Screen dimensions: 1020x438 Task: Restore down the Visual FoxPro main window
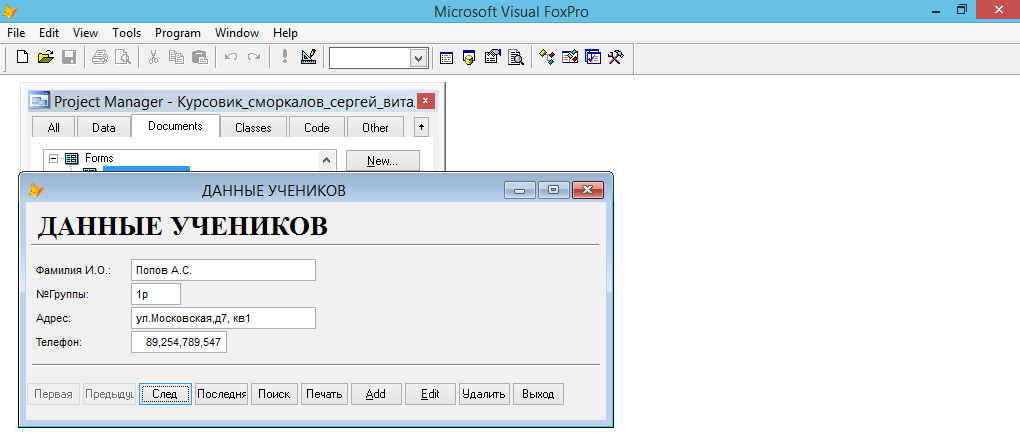[x=962, y=10]
